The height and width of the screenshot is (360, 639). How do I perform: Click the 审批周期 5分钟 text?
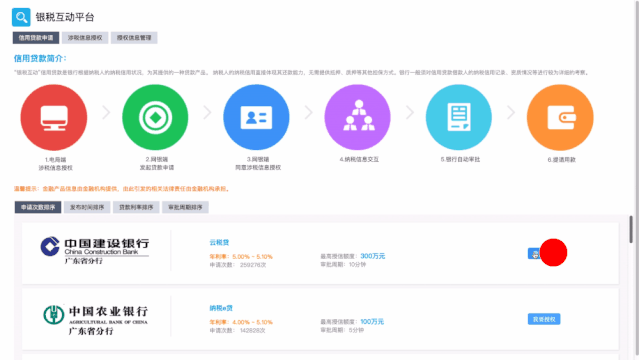pyautogui.click(x=342, y=330)
